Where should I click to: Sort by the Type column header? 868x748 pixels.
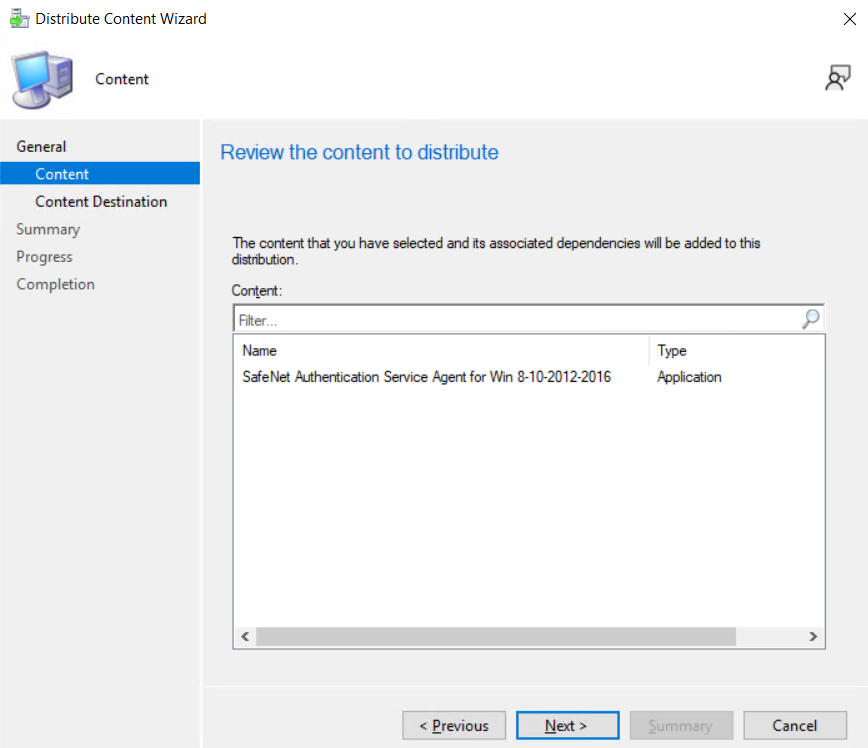(x=737, y=350)
